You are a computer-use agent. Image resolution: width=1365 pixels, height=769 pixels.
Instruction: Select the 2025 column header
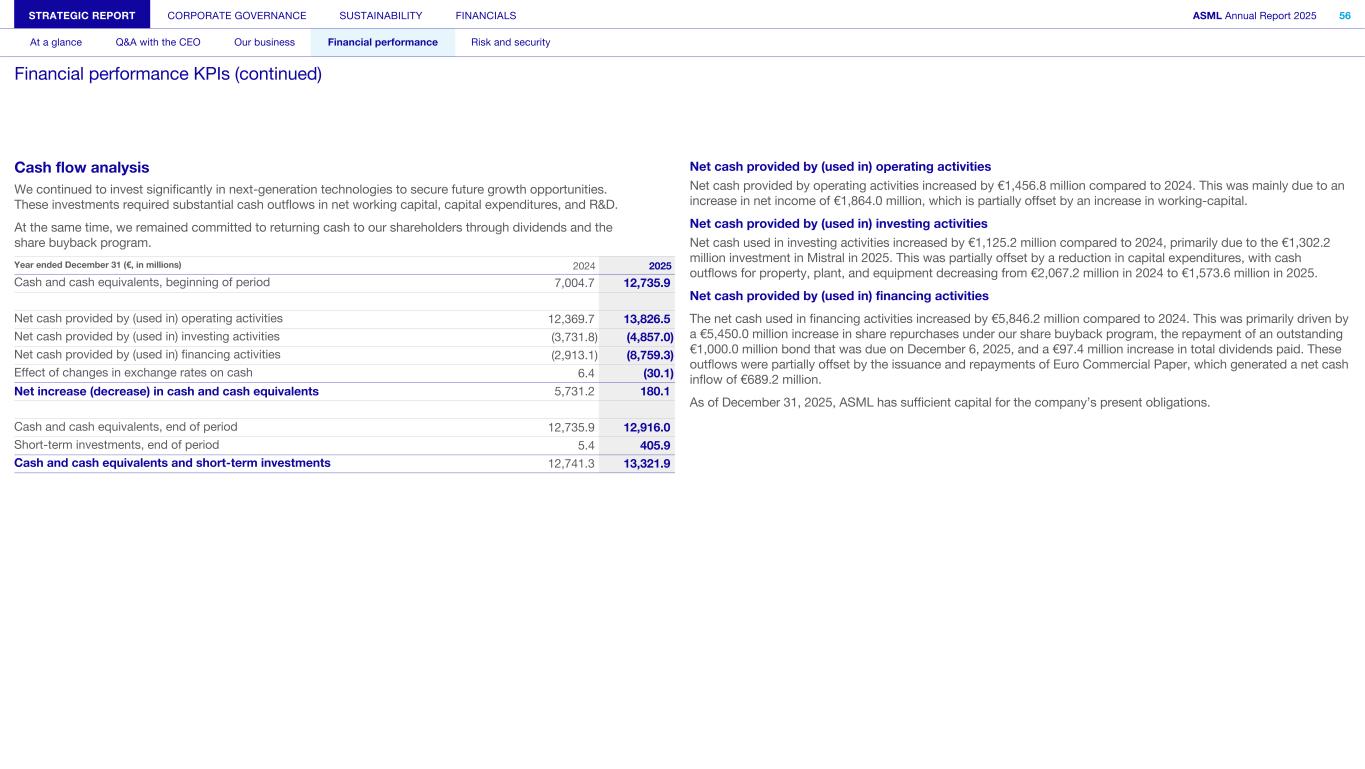pyautogui.click(x=659, y=265)
